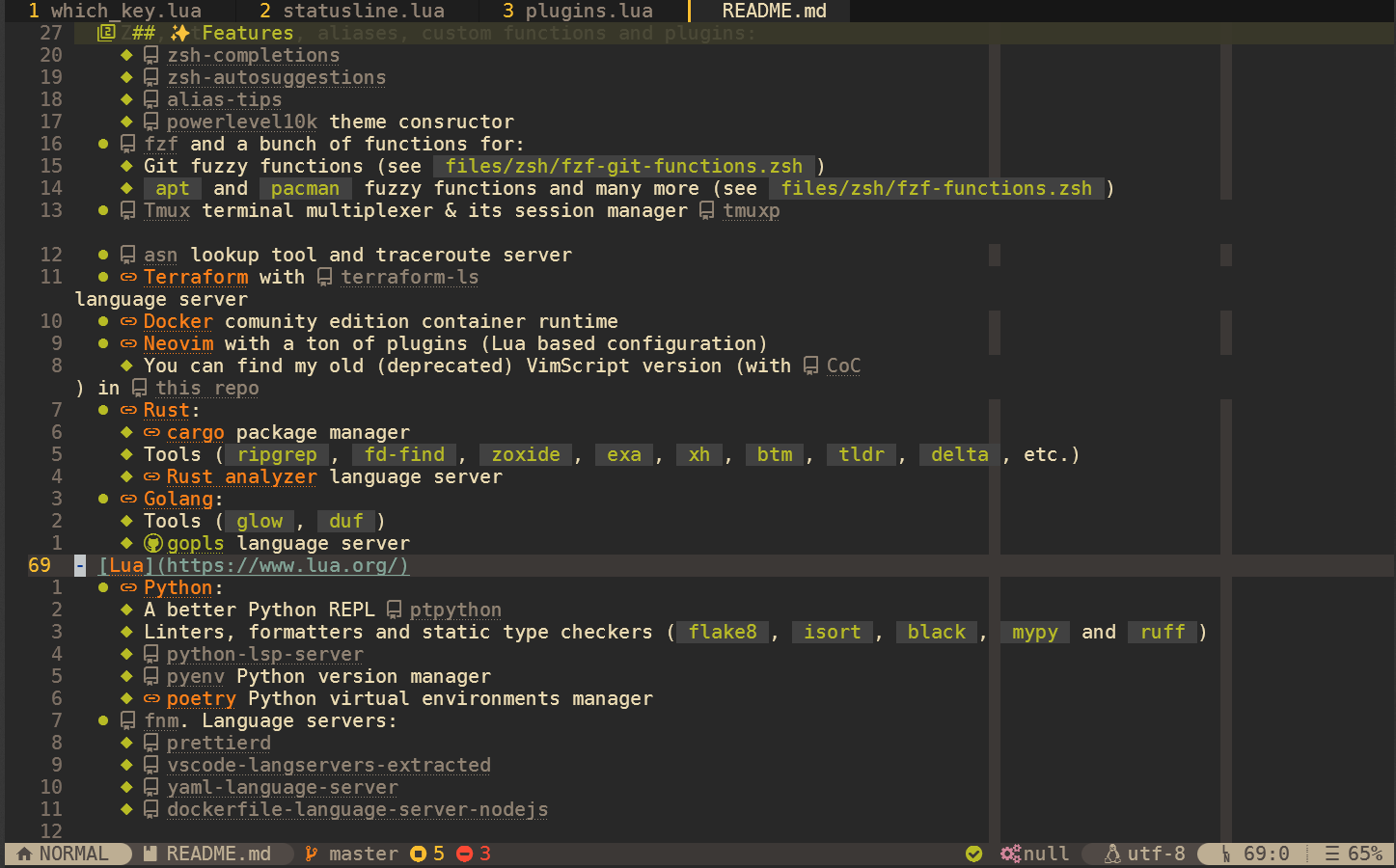The width and height of the screenshot is (1396, 868).
Task: Click the chain icon before cargo
Action: click(151, 432)
